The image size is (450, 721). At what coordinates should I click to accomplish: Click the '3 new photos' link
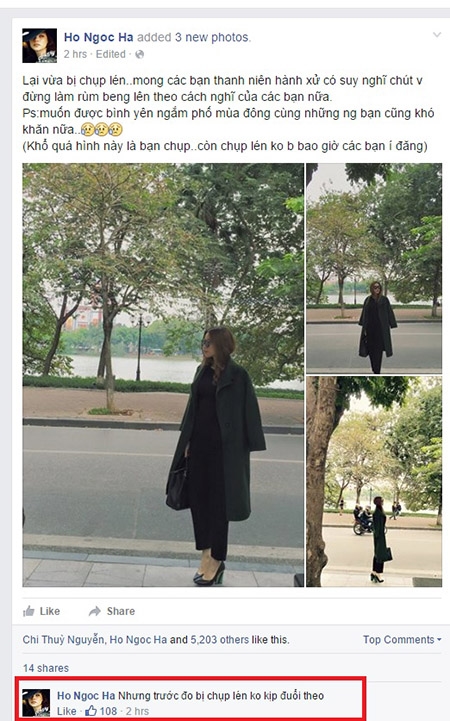217,37
